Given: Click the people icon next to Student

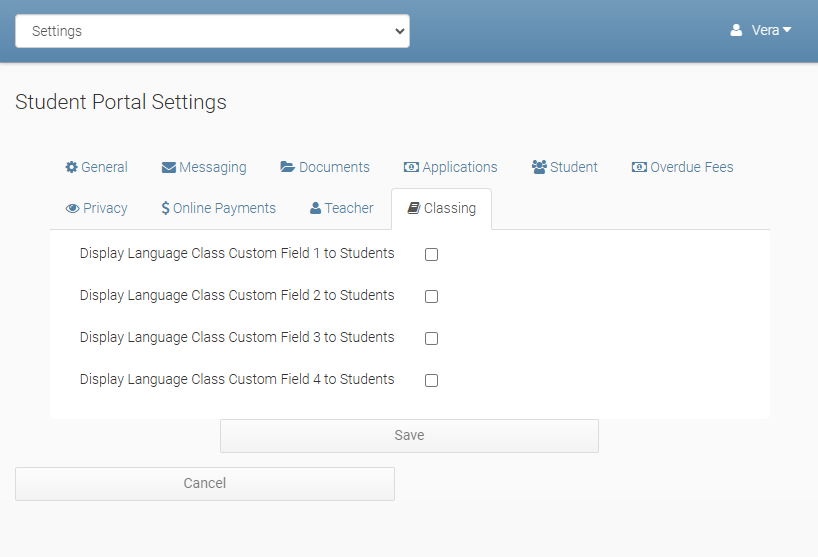Looking at the screenshot, I should pyautogui.click(x=539, y=167).
